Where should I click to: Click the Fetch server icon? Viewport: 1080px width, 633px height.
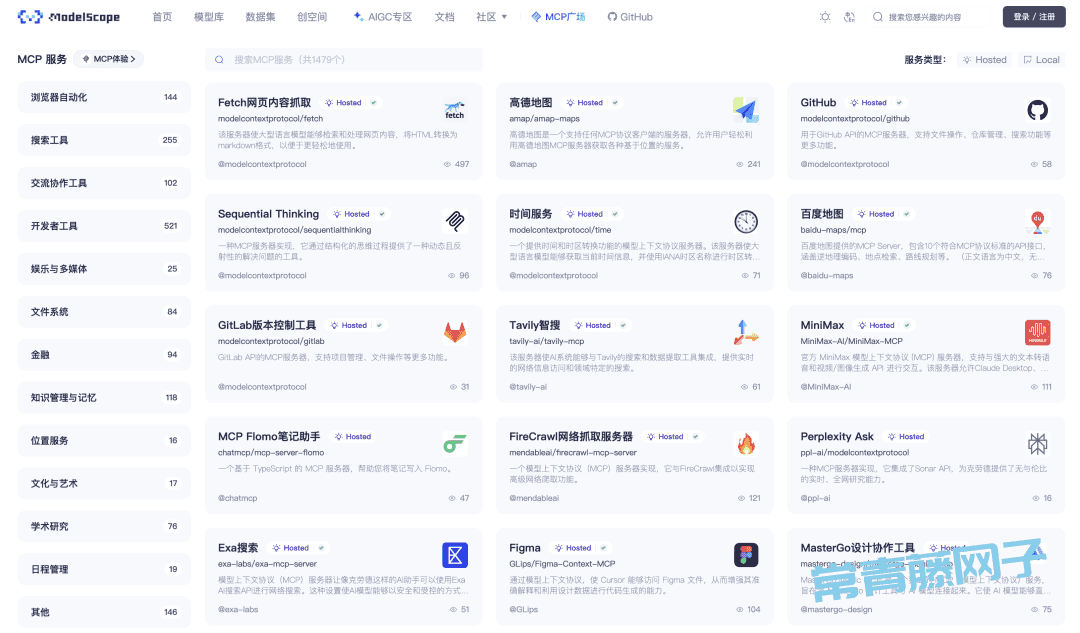(455, 110)
